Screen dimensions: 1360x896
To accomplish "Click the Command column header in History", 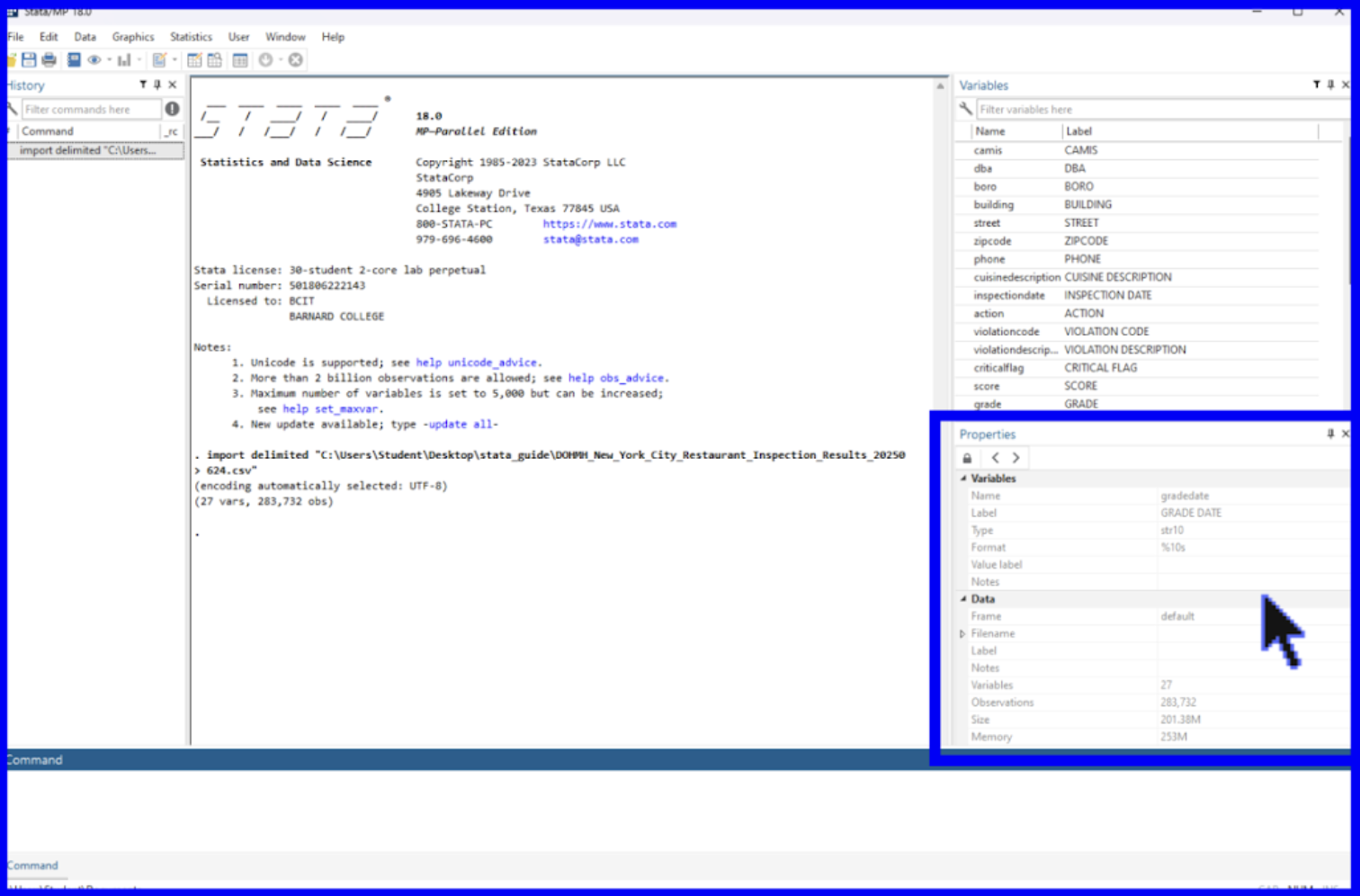I will (90, 131).
